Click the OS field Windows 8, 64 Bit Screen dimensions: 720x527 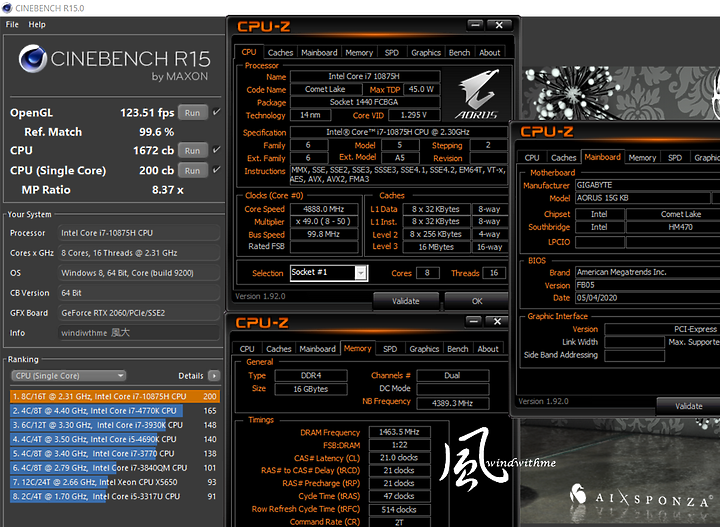139,273
